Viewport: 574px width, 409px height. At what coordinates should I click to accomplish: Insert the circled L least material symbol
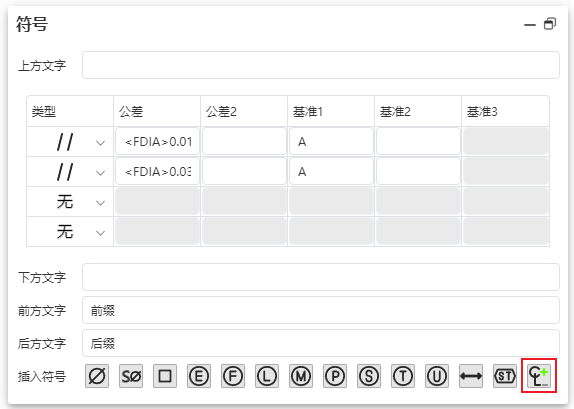tap(267, 376)
